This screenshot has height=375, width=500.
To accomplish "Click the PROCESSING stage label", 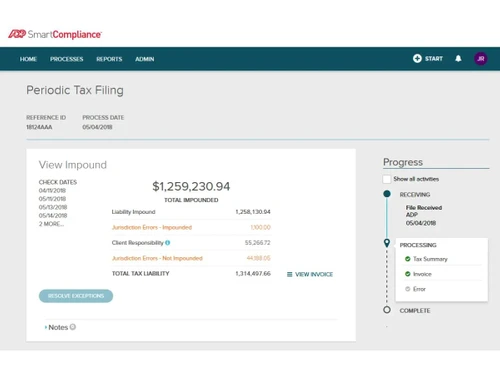I will (418, 245).
